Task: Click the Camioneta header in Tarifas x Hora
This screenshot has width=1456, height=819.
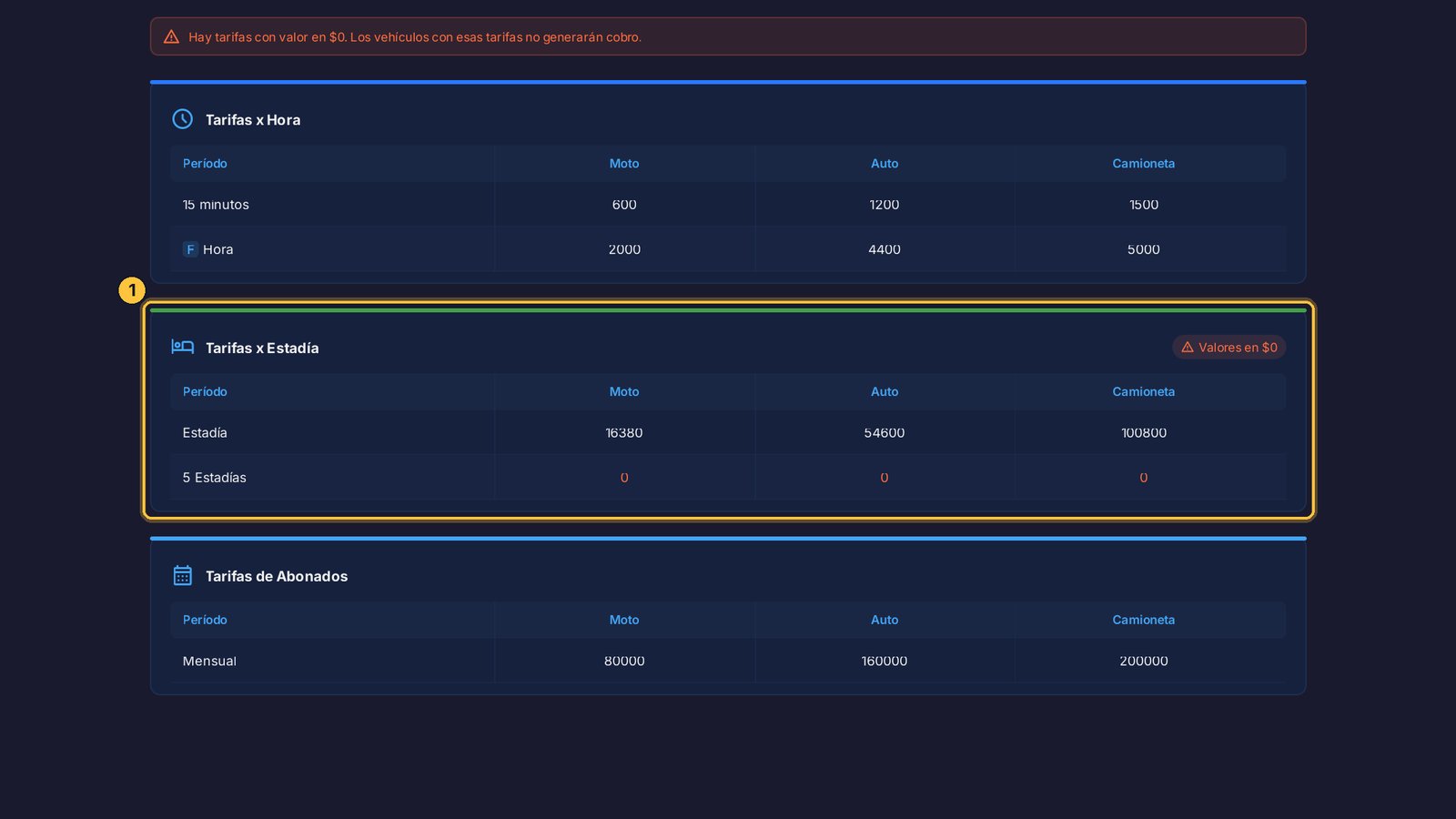Action: (1144, 164)
